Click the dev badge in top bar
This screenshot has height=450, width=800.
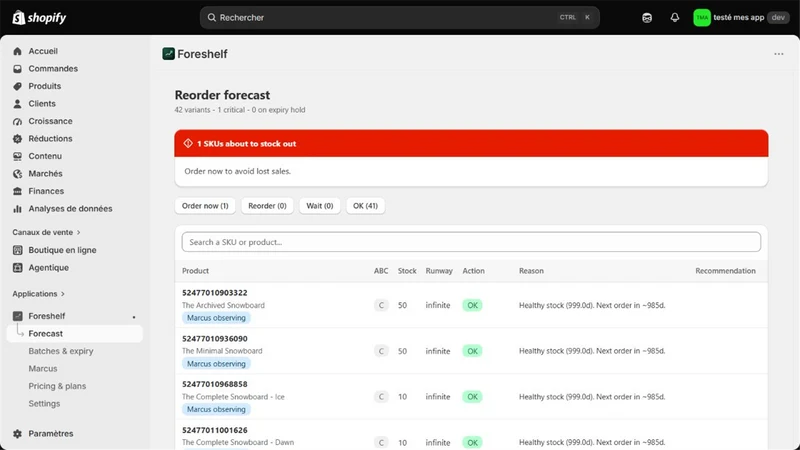pyautogui.click(x=778, y=17)
